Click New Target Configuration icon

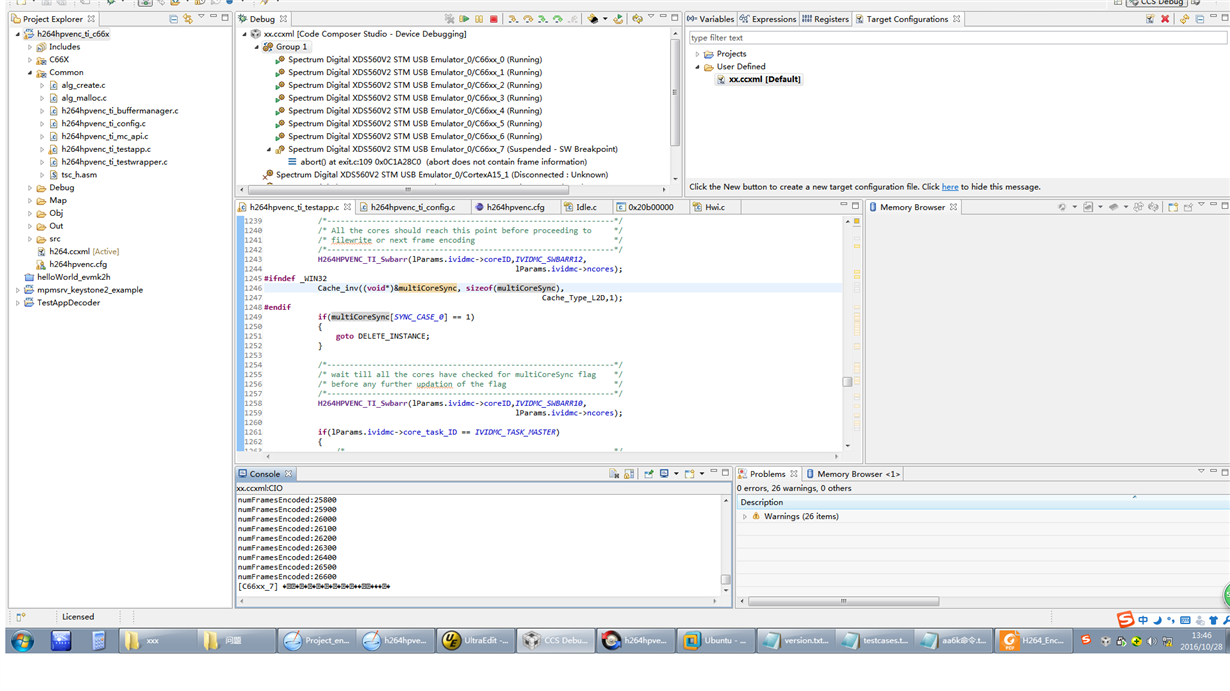click(x=1150, y=19)
